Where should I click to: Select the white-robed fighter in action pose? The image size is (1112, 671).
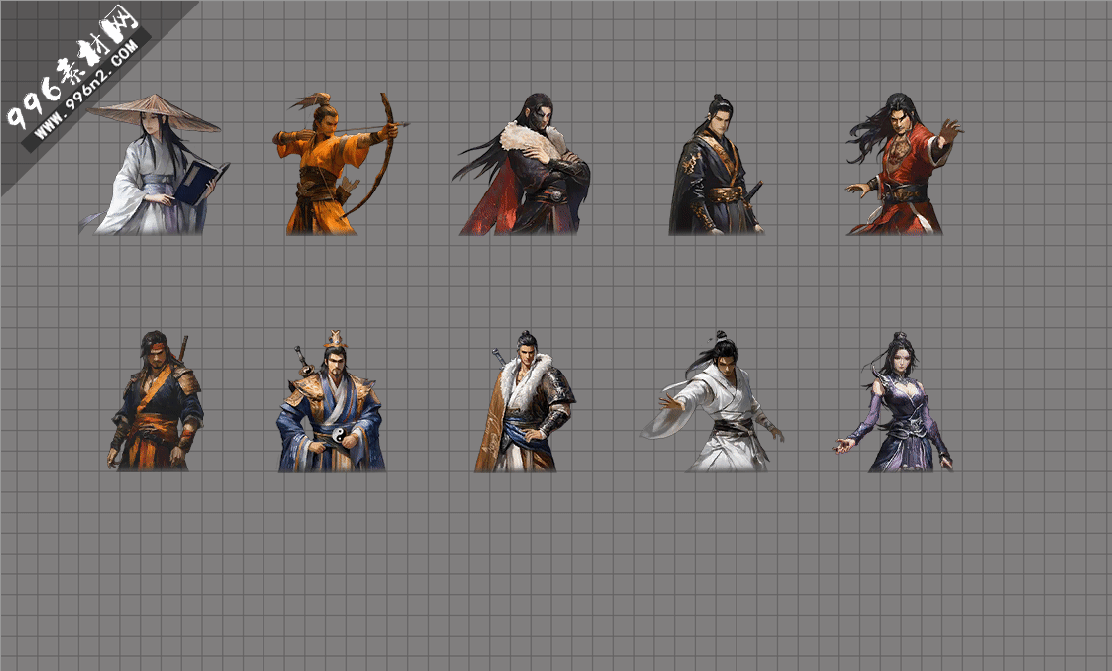coord(712,401)
